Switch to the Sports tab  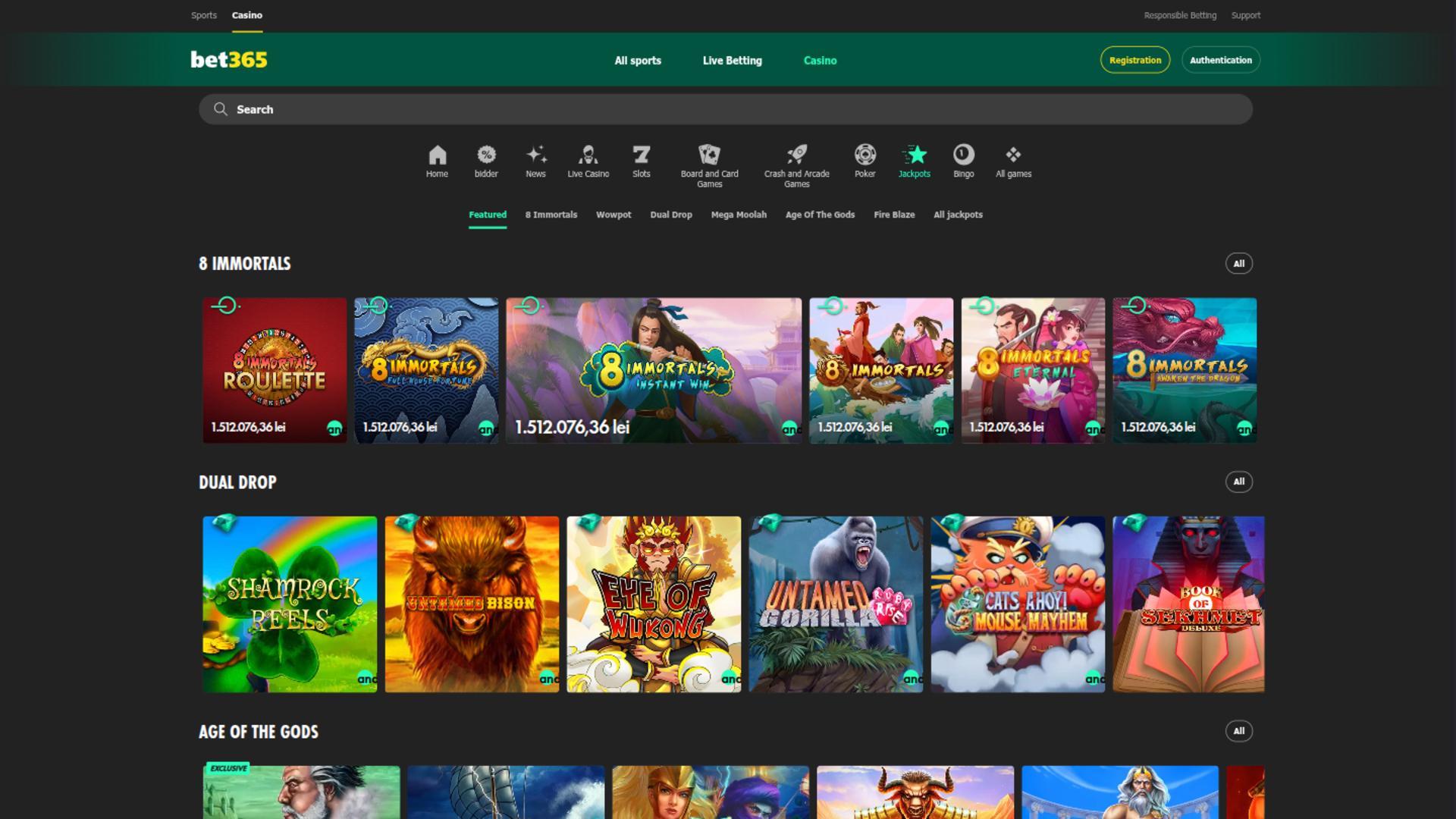[x=203, y=14]
